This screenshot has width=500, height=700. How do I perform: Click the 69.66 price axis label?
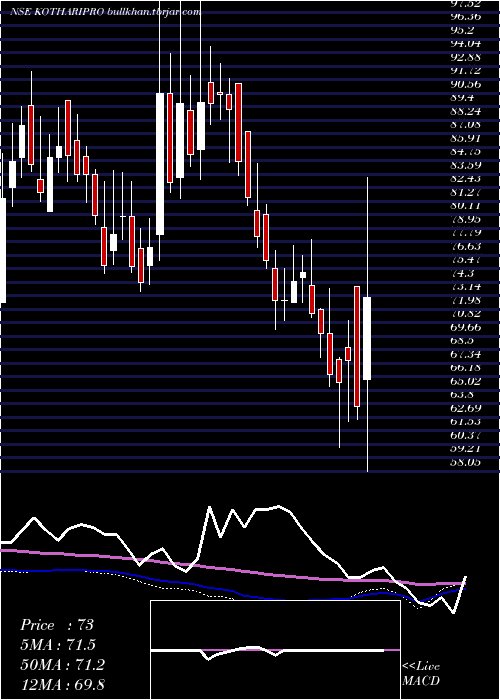coord(466,327)
